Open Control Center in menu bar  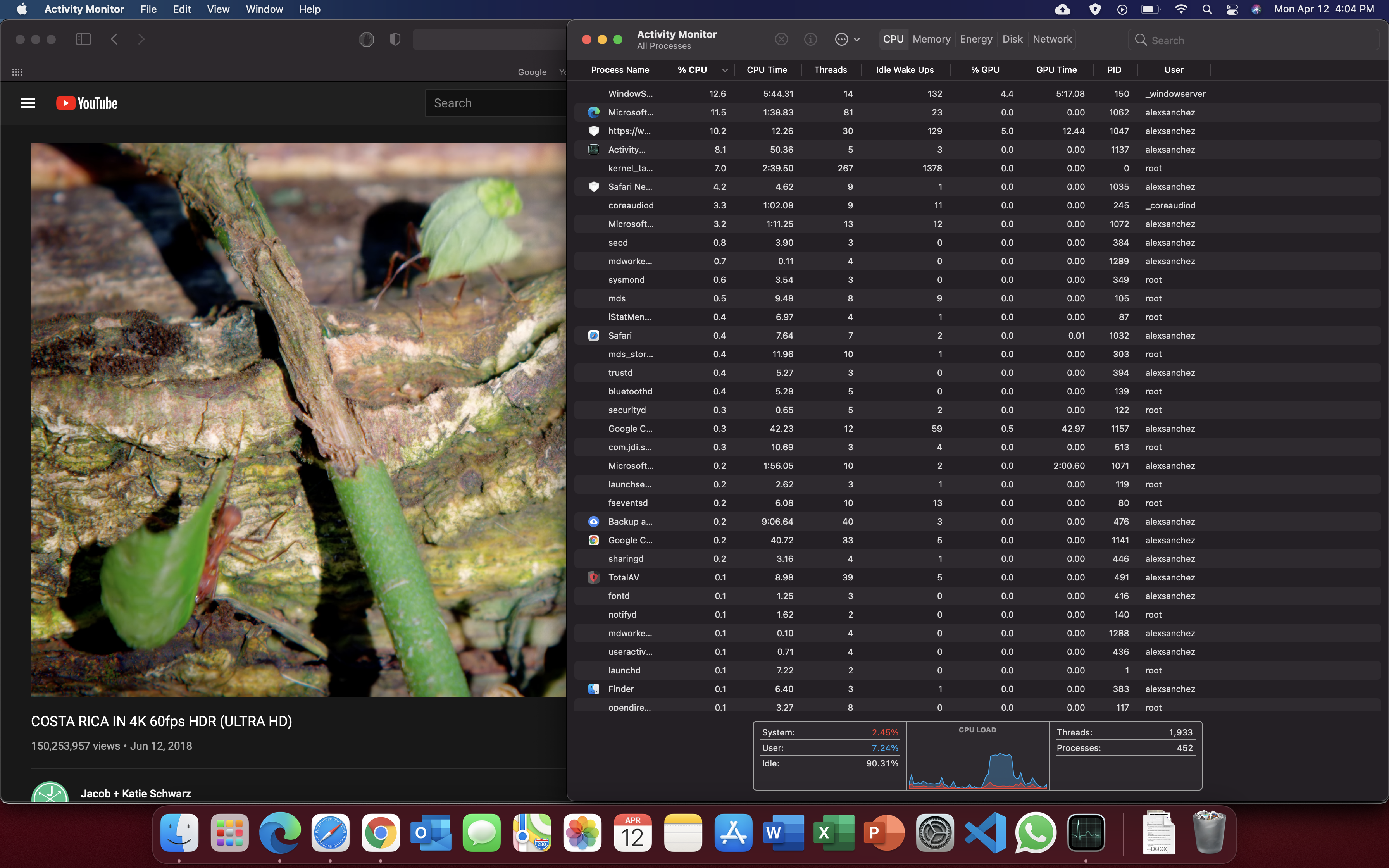pyautogui.click(x=1232, y=9)
